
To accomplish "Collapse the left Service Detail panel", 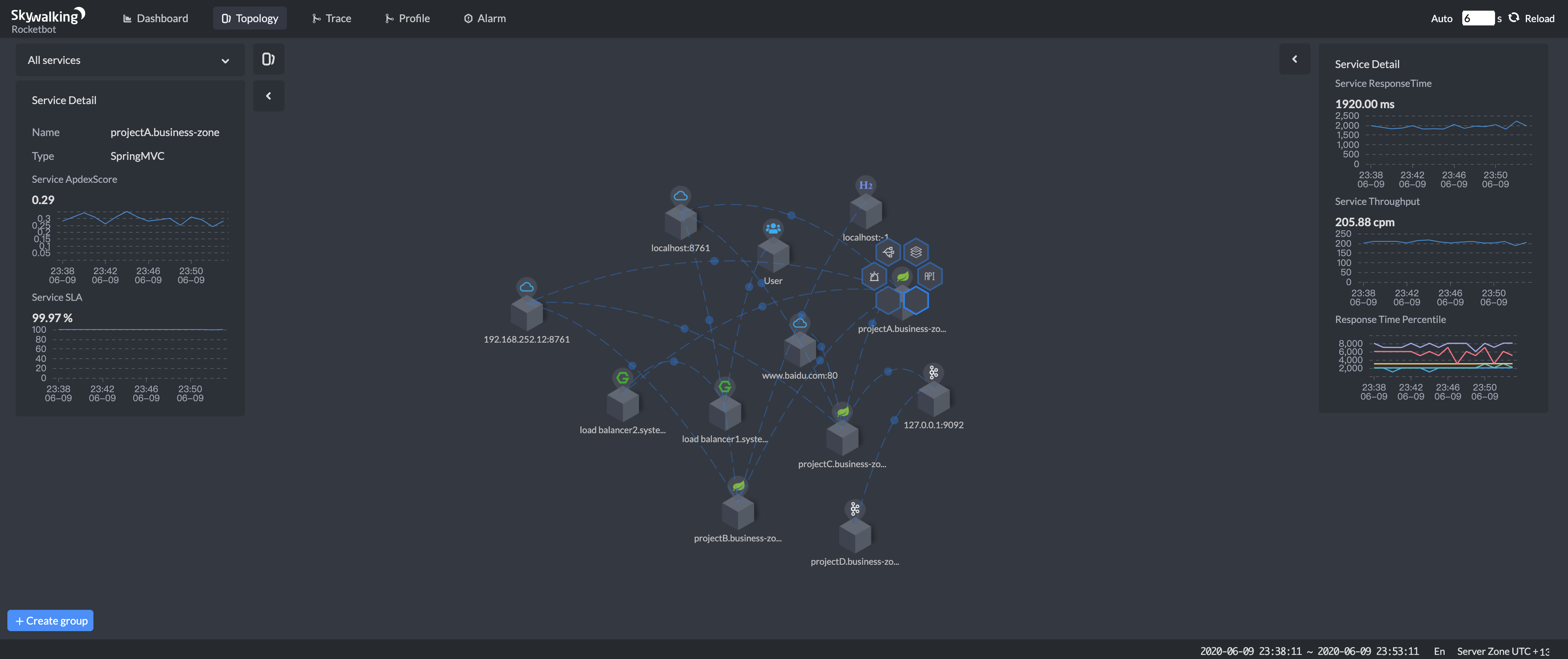I will point(268,96).
